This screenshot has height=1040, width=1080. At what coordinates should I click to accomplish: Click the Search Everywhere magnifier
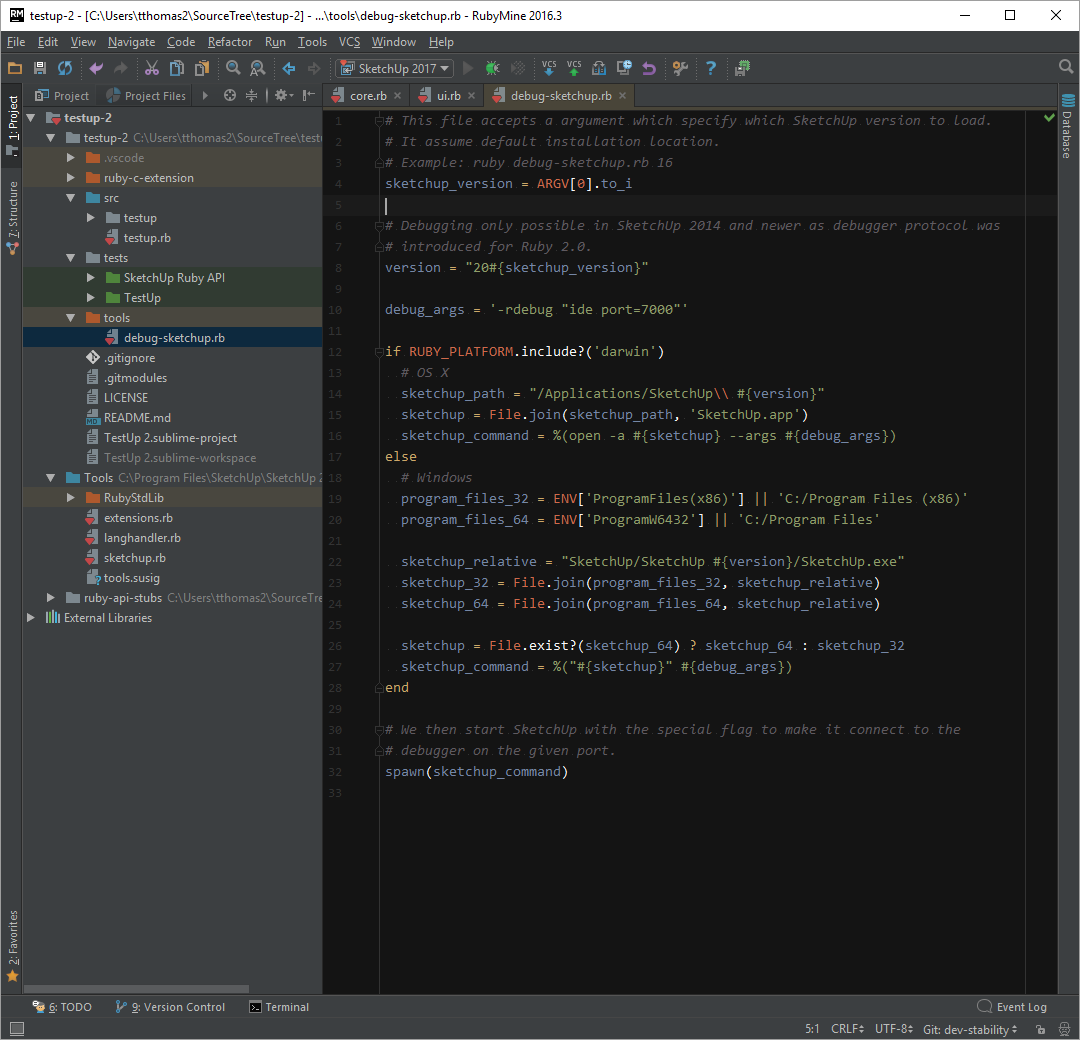(x=1066, y=67)
